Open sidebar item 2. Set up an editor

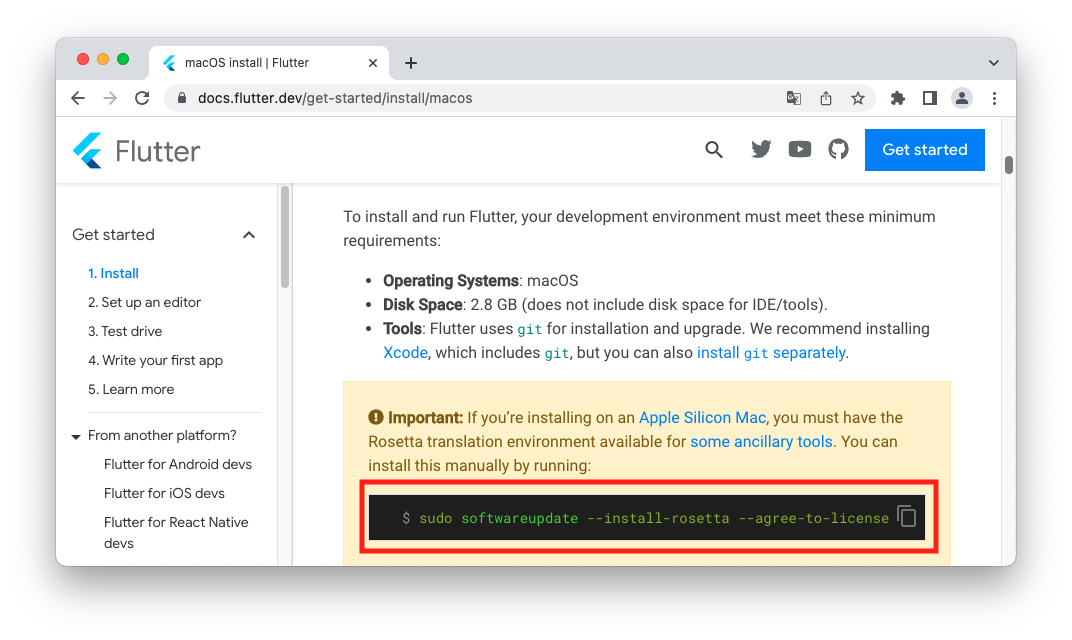[144, 302]
